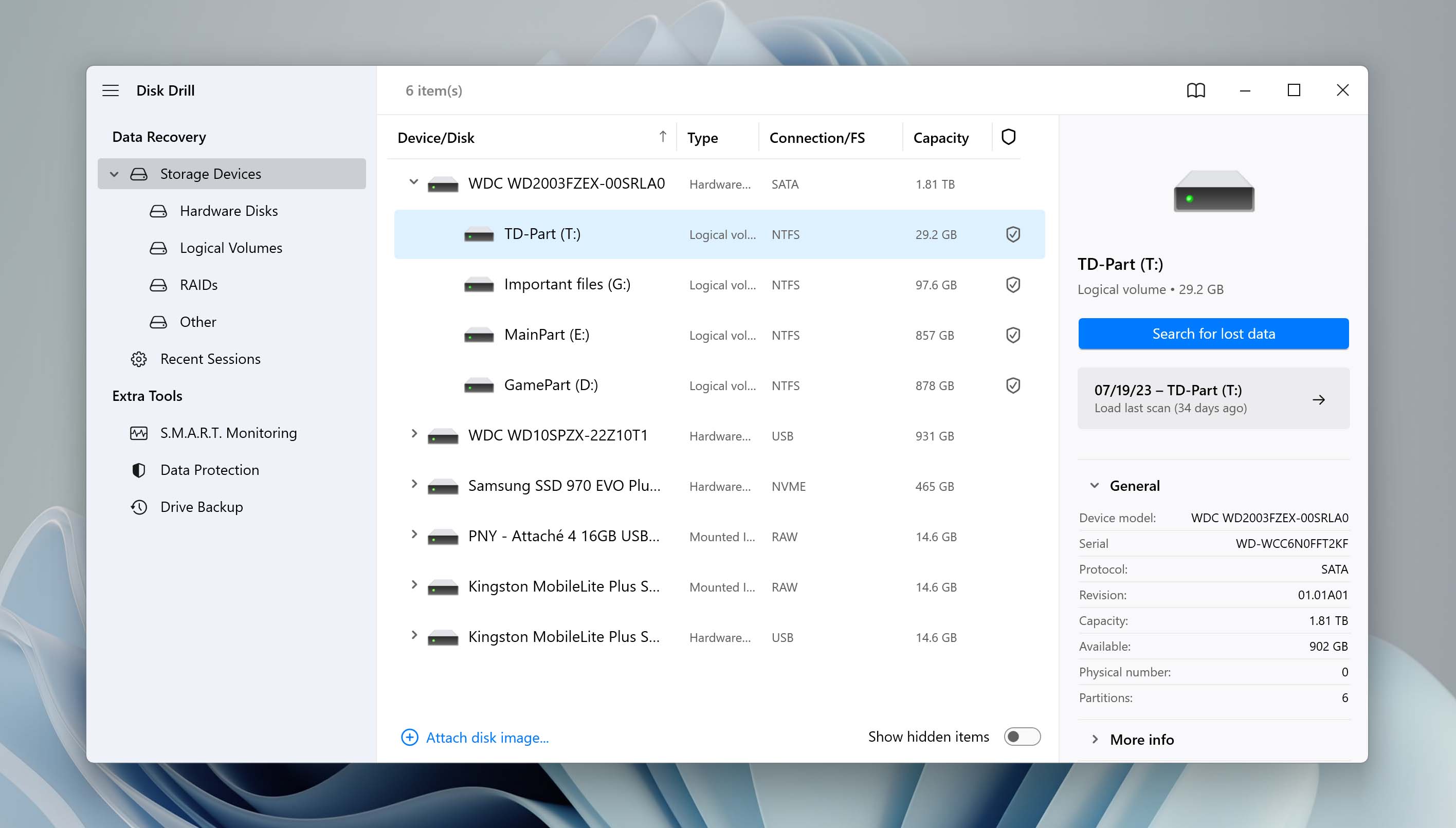This screenshot has height=828, width=1456.
Task: Toggle the GamePart protection shield checkmark
Action: [1012, 385]
